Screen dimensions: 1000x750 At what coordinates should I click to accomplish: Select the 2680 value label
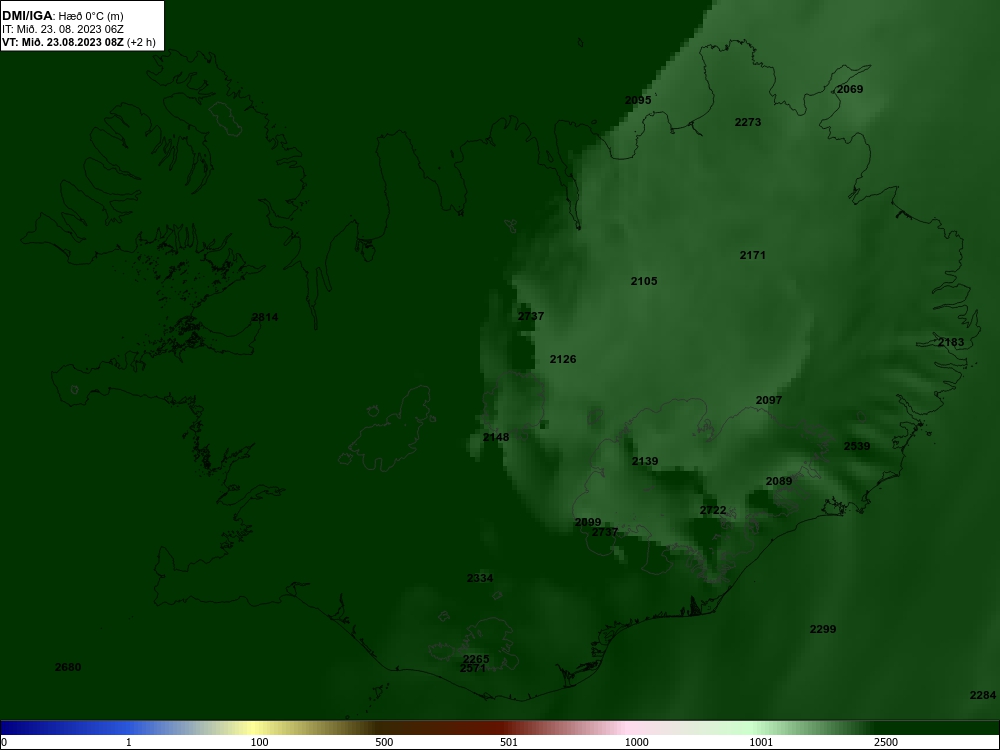[68, 667]
